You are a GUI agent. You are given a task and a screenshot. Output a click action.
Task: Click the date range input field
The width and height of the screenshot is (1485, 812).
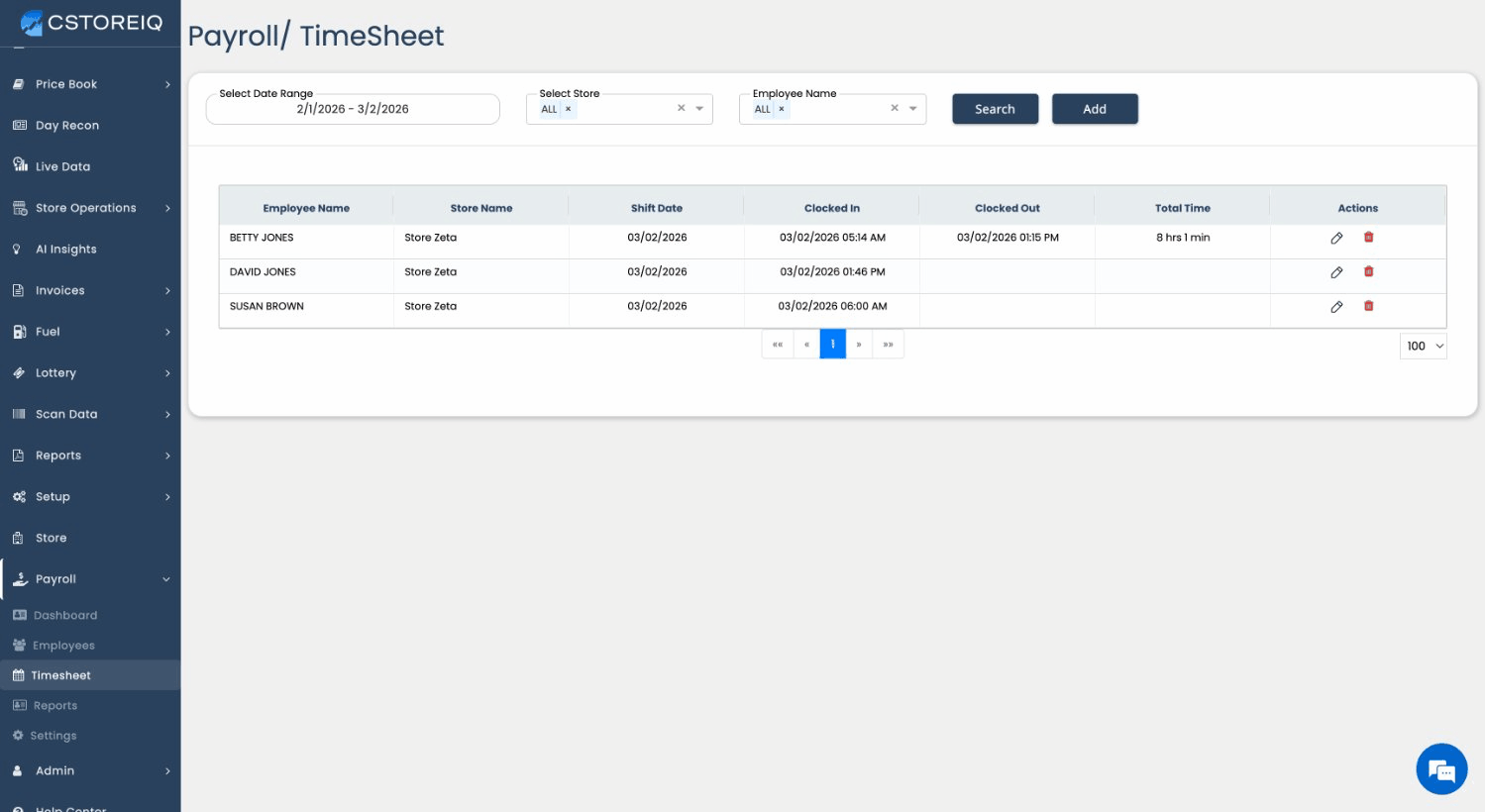[353, 109]
